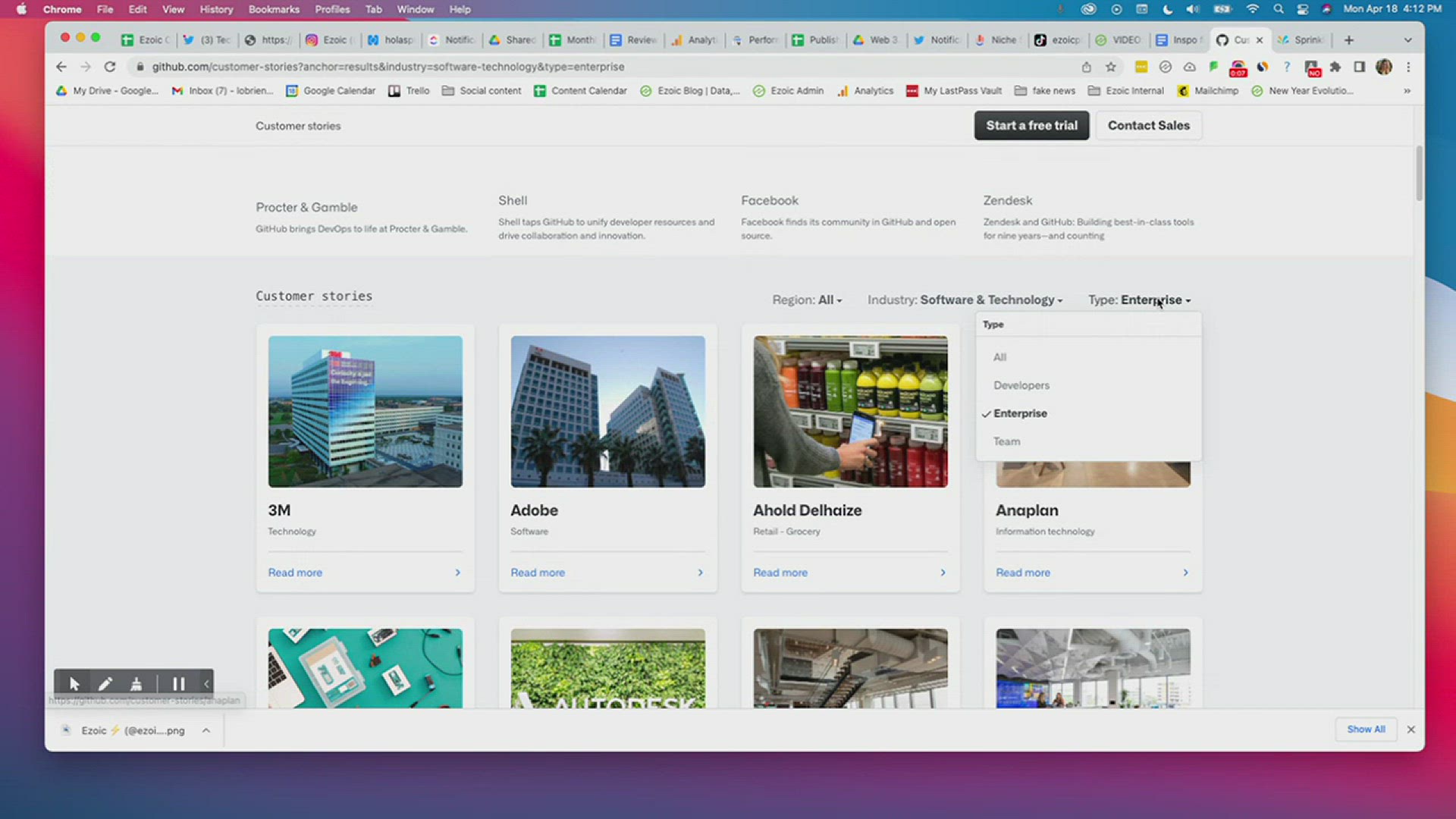Open new tab with plus icon

(x=1349, y=40)
